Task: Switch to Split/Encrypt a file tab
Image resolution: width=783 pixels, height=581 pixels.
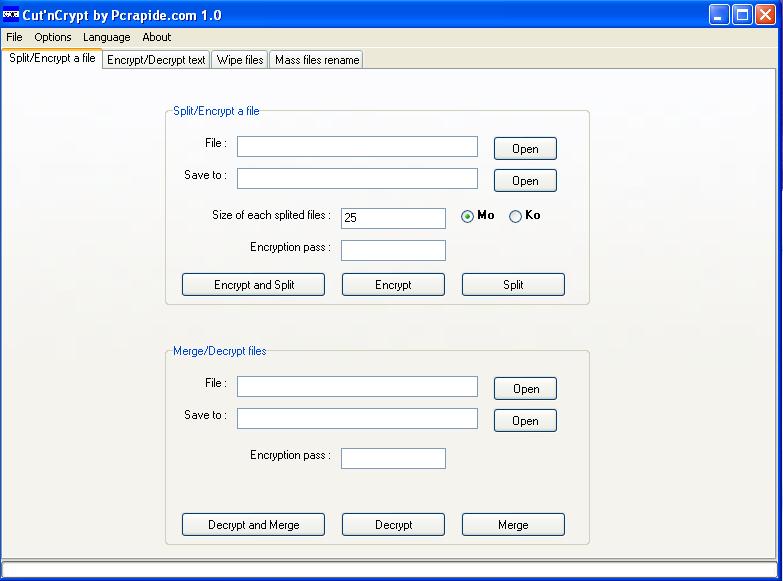Action: 52,58
